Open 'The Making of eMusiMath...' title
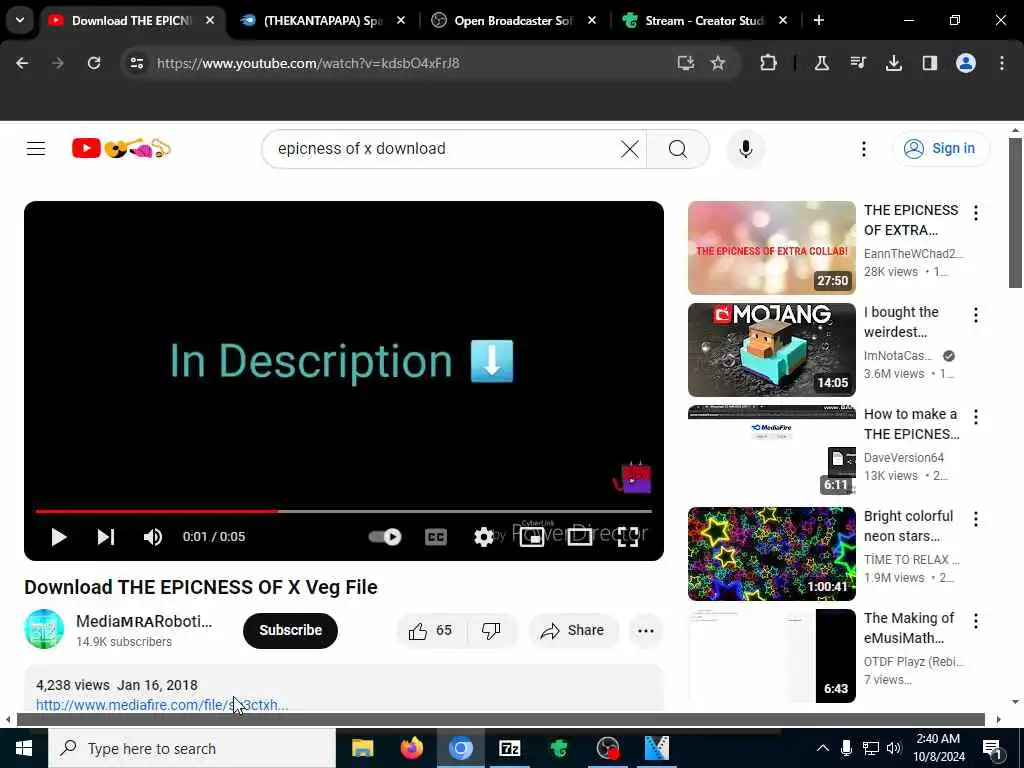The width and height of the screenshot is (1024, 768). click(909, 628)
